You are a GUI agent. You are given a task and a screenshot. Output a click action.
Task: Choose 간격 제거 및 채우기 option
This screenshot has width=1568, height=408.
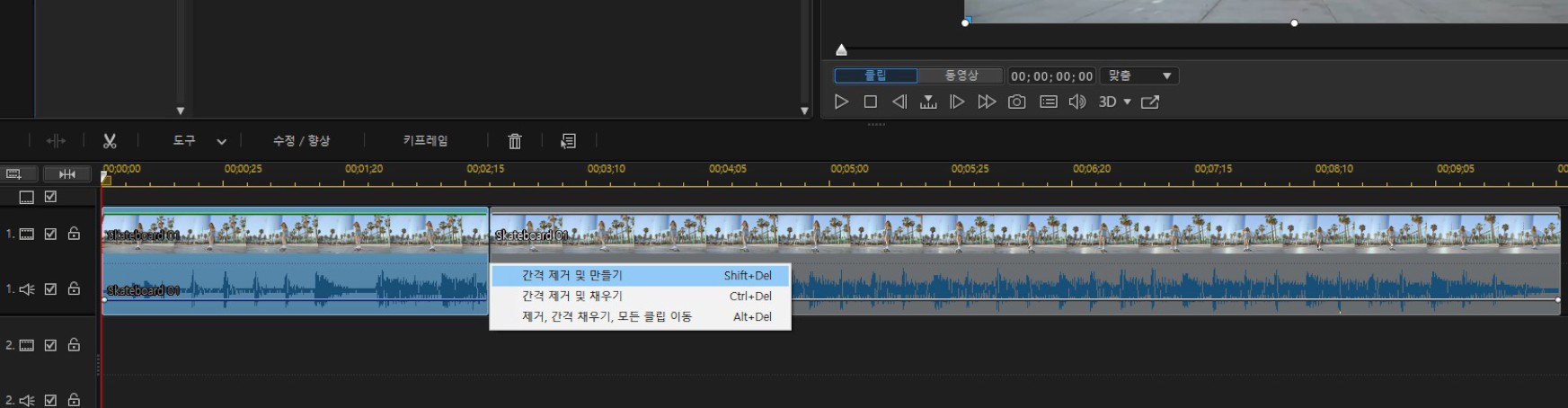(641, 296)
